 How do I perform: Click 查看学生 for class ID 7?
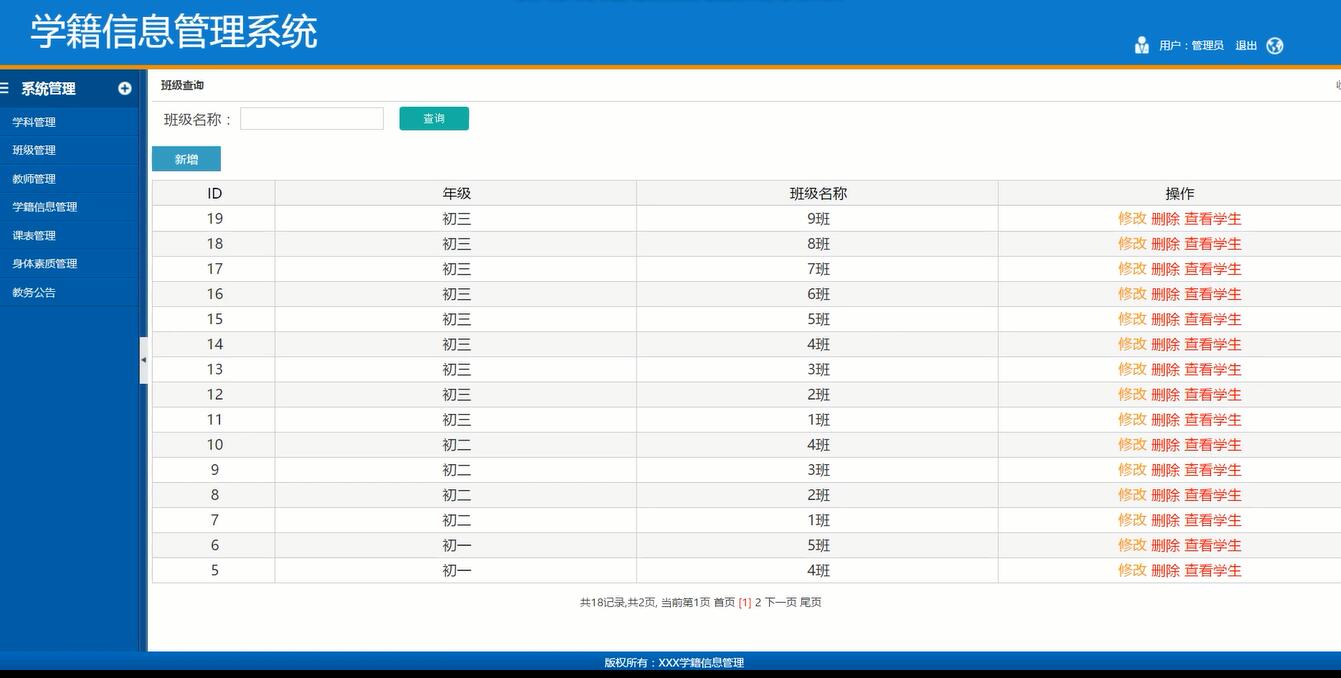point(1213,520)
